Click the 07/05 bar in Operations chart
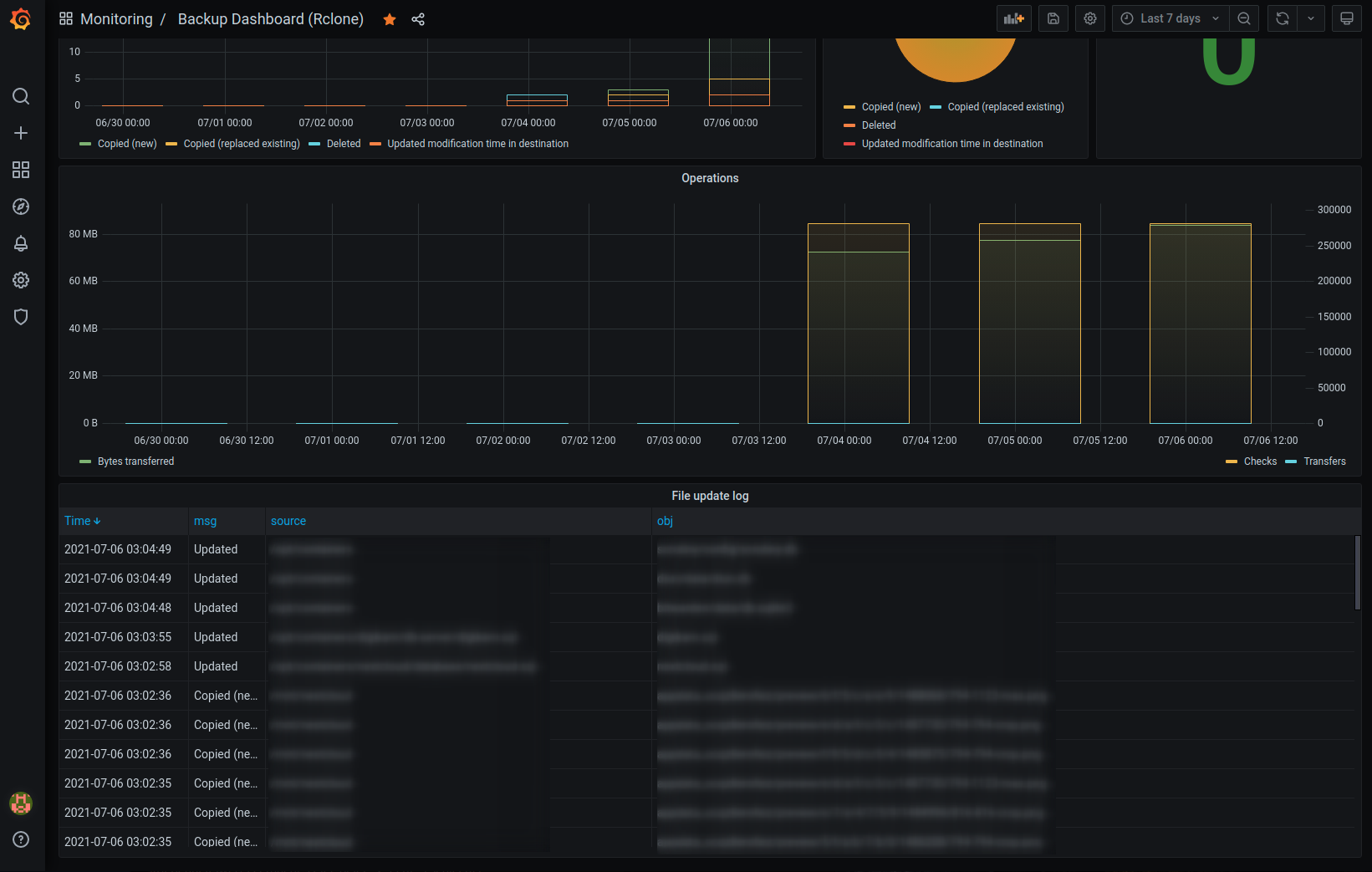The width and height of the screenshot is (1372, 872). [x=1030, y=324]
